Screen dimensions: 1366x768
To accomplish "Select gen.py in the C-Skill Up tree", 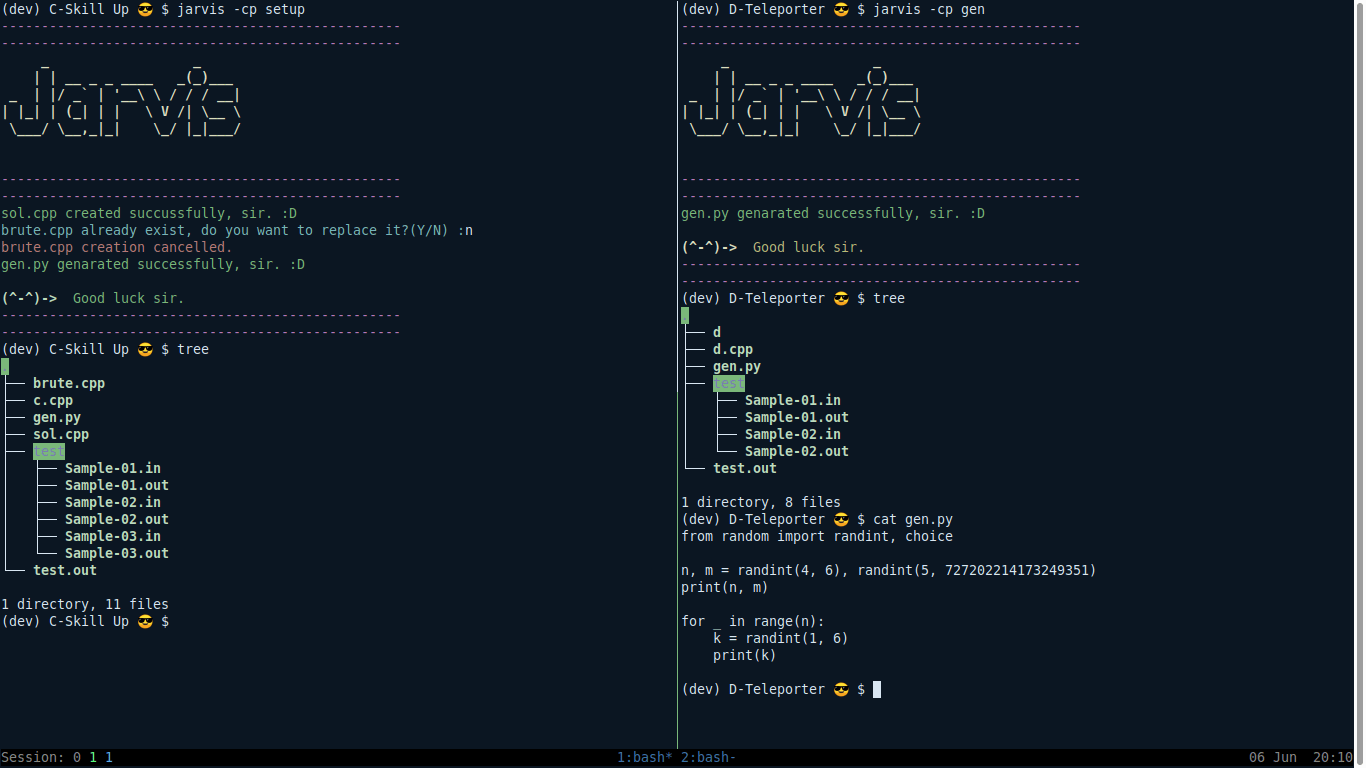I will tap(57, 417).
